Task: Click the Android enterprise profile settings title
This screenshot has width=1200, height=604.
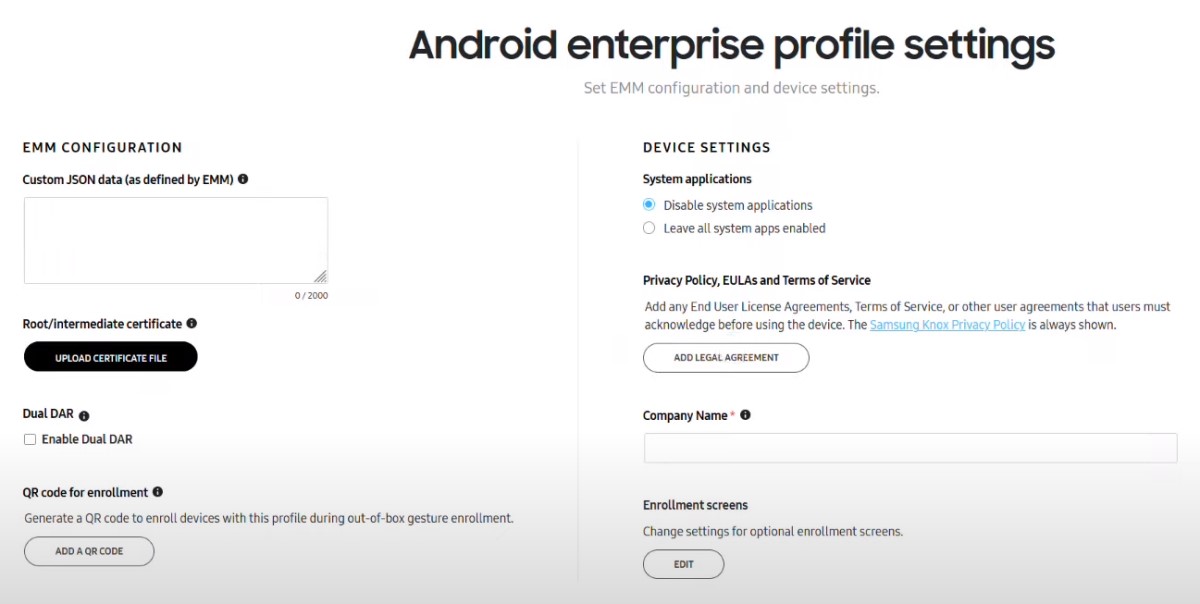Action: pos(732,45)
